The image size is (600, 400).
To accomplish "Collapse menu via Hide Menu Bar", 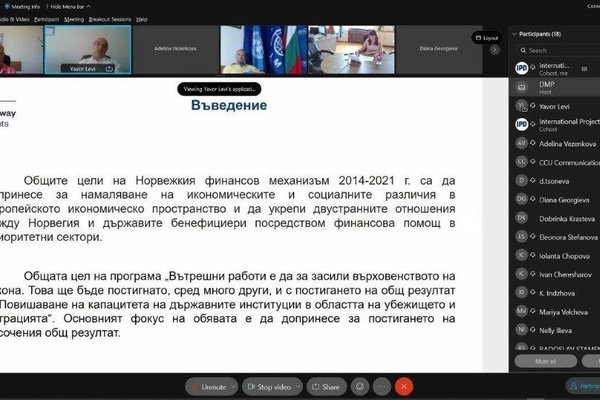I will (70, 7).
